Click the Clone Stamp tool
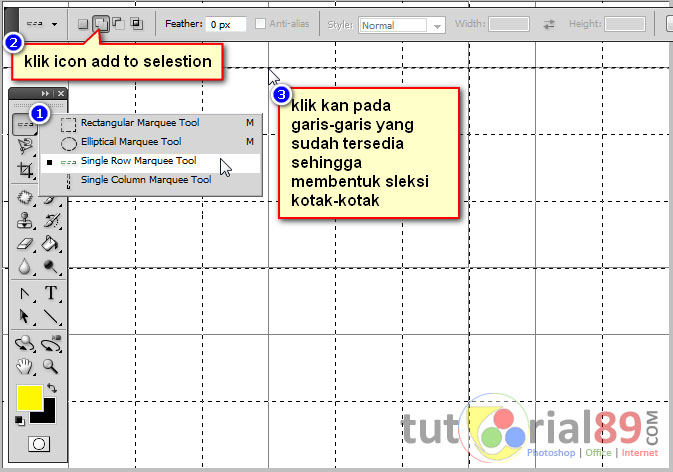Viewport: 673px width, 472px height. (x=26, y=220)
